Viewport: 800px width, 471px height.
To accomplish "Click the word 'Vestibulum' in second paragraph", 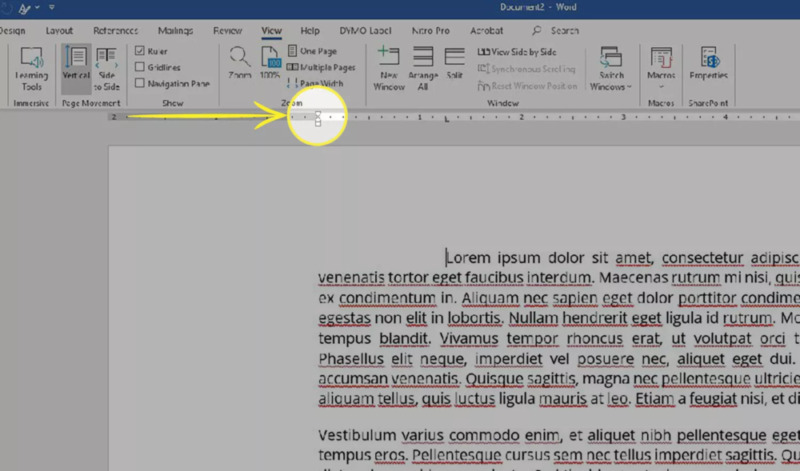I will 357,435.
